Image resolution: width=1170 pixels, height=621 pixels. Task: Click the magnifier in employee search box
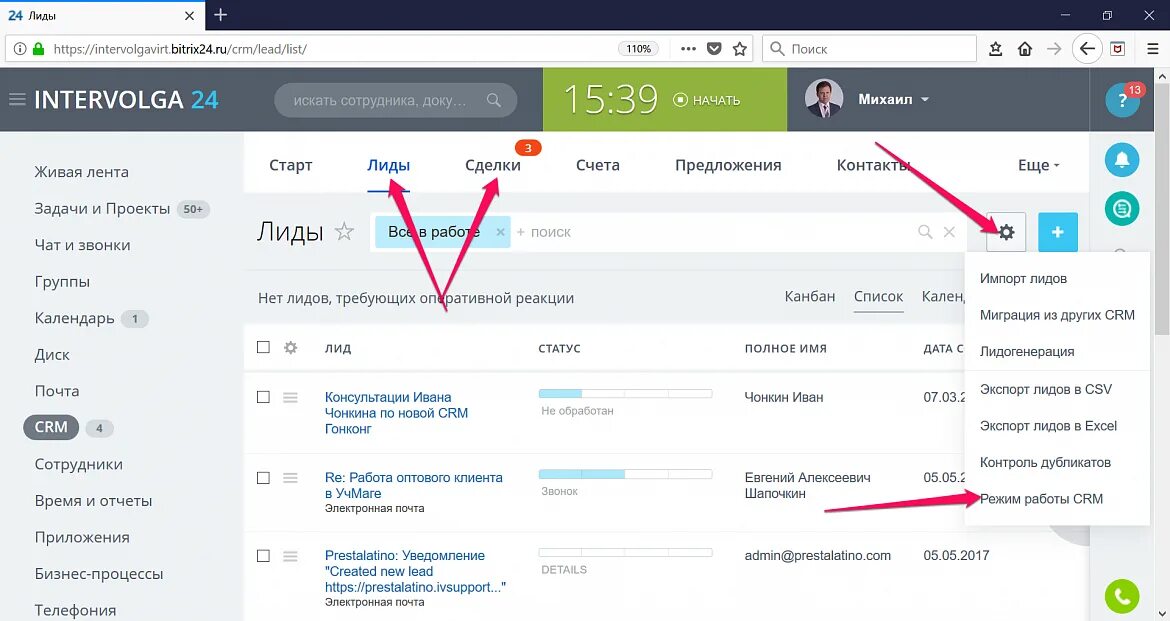[493, 100]
